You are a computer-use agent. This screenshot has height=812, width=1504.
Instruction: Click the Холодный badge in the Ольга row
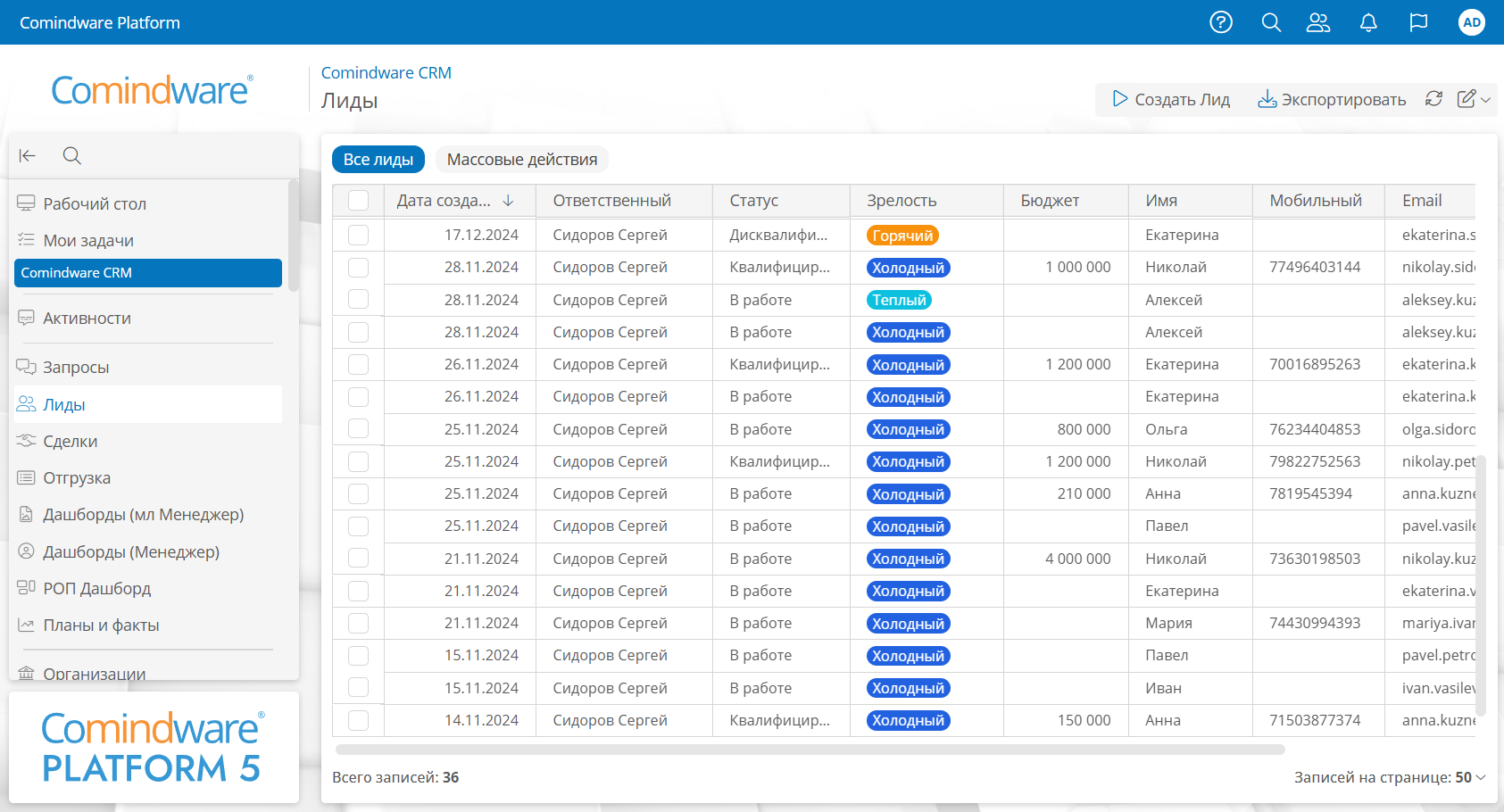pos(908,429)
